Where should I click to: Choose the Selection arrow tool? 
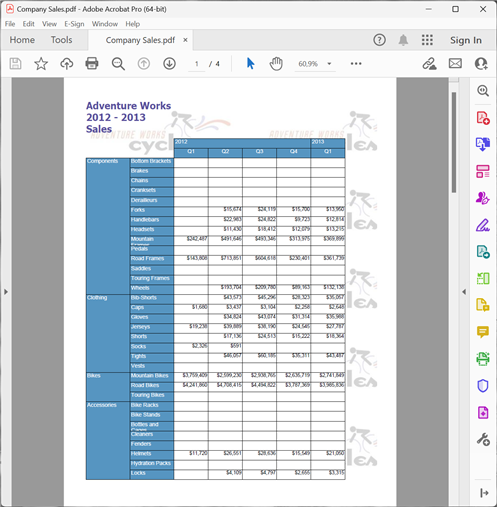[x=250, y=64]
